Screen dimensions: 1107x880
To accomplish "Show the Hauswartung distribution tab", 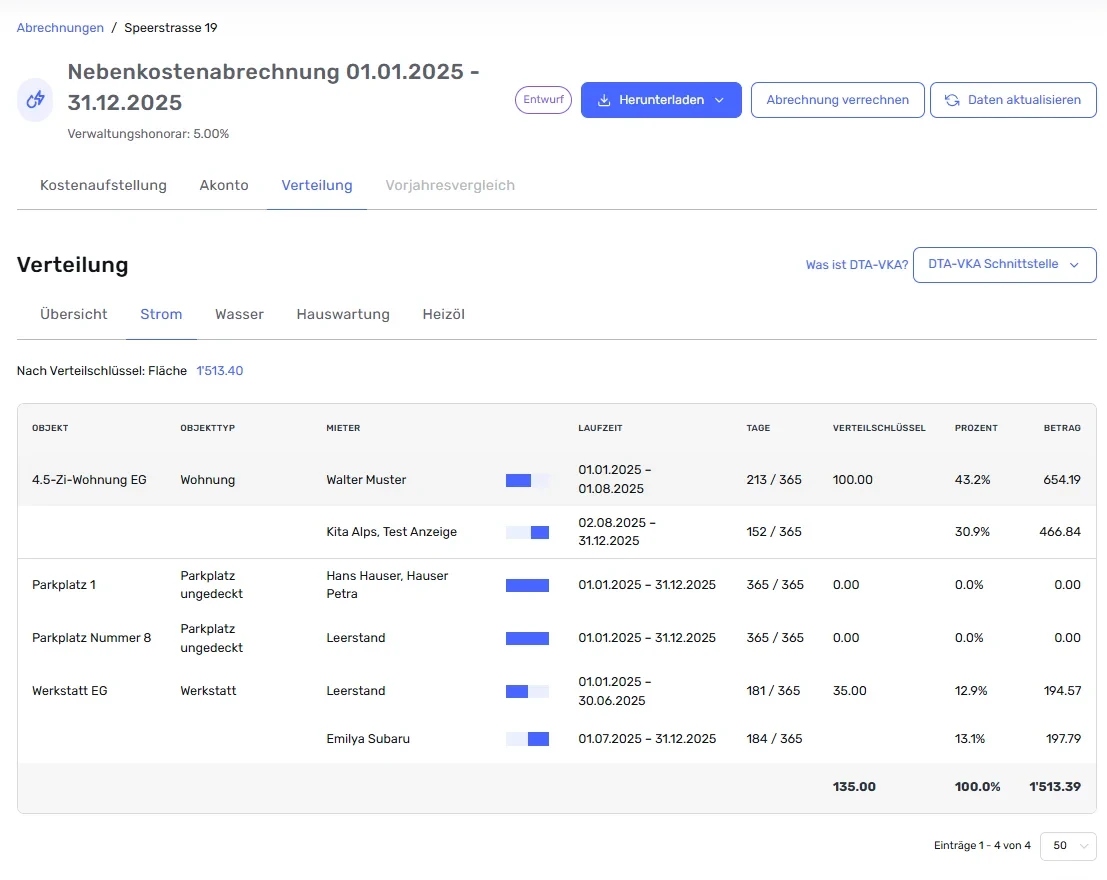I will coord(343,314).
